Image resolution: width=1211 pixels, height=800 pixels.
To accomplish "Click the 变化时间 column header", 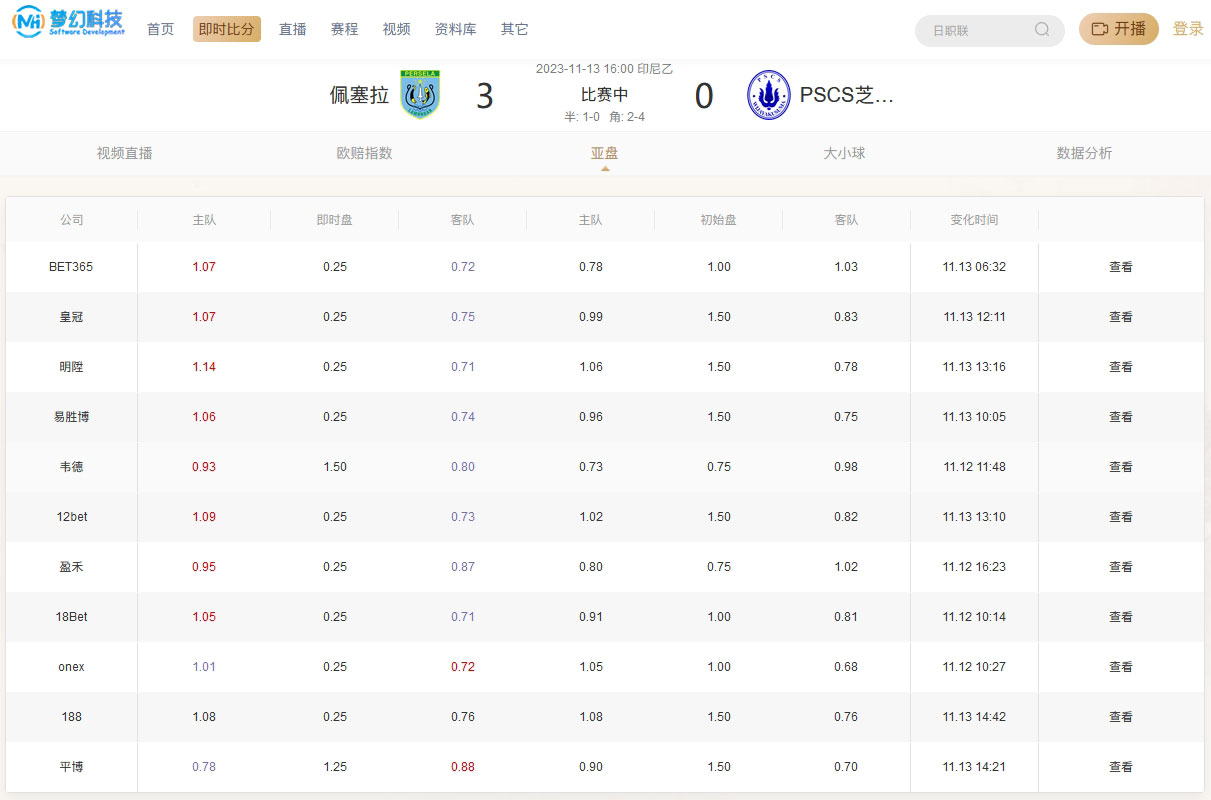I will pyautogui.click(x=974, y=220).
